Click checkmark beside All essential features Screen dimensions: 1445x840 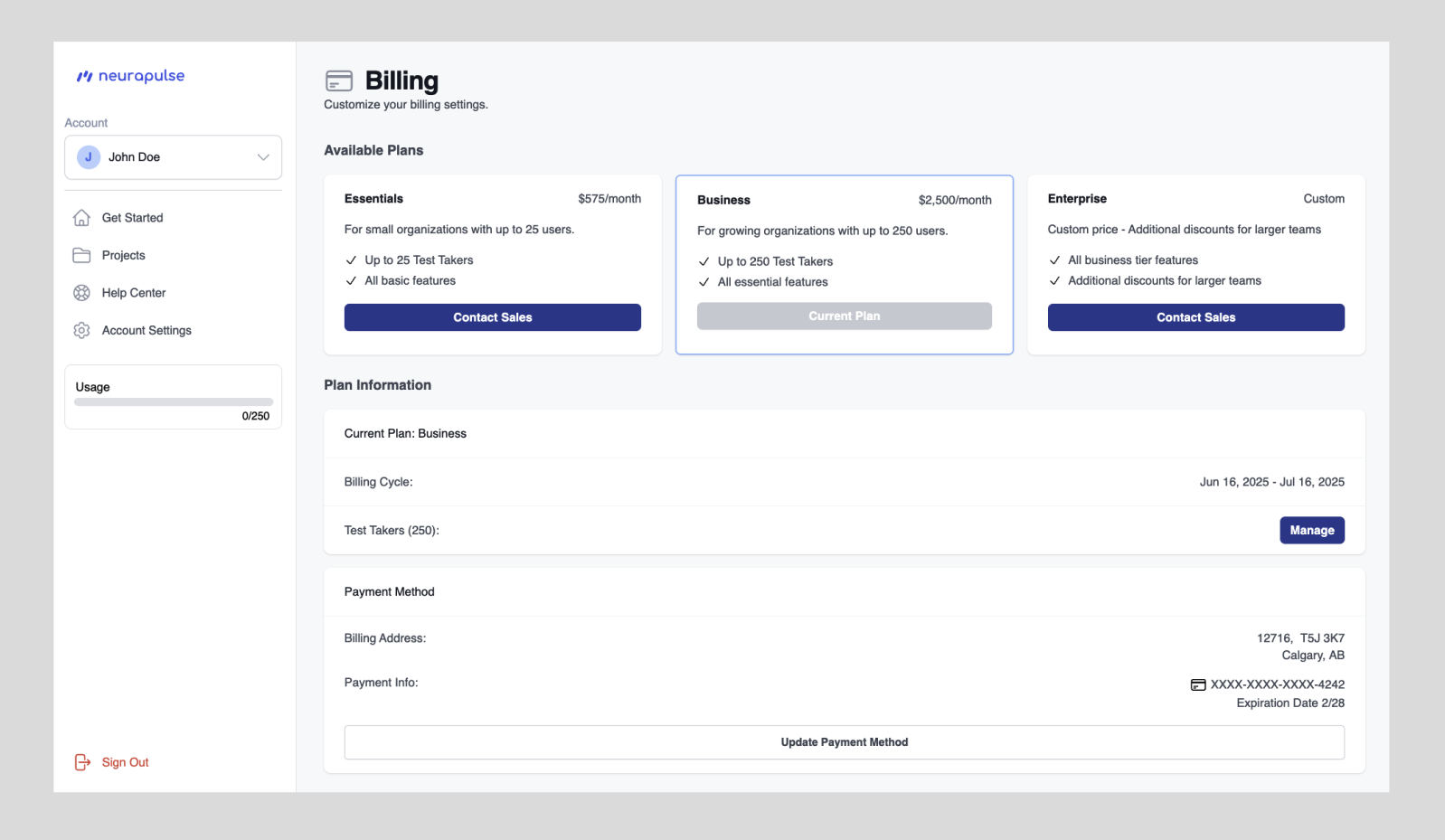704,282
